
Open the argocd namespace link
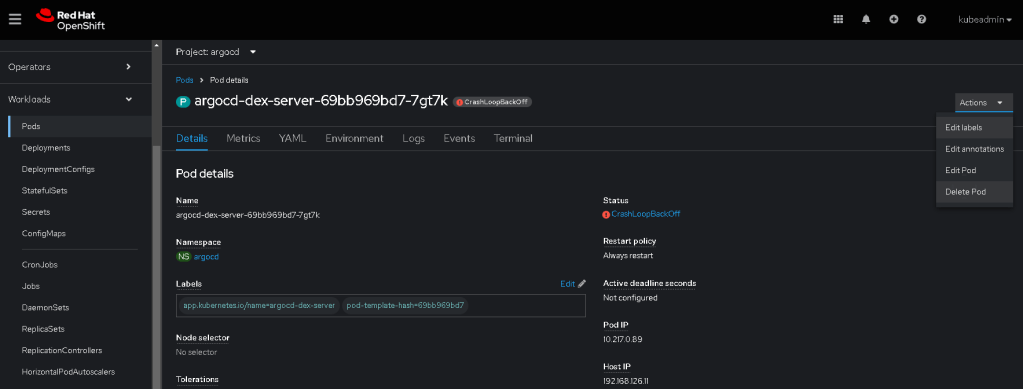pyautogui.click(x=206, y=257)
